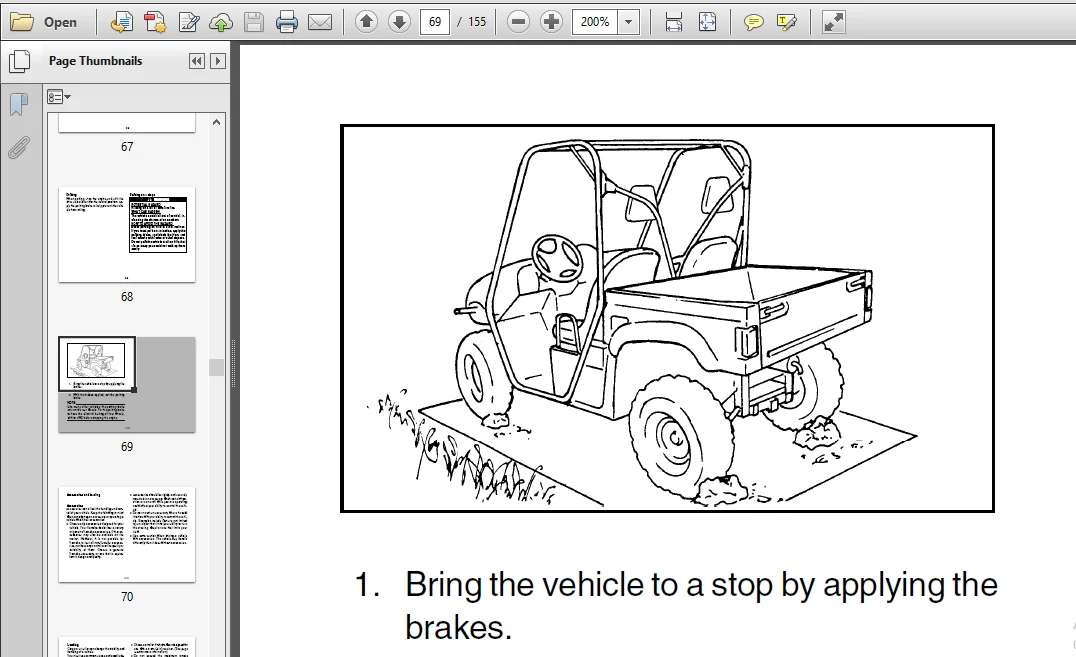The width and height of the screenshot is (1076, 657).
Task: Click the Convert/export PDF icon with gear
Action: (155, 22)
